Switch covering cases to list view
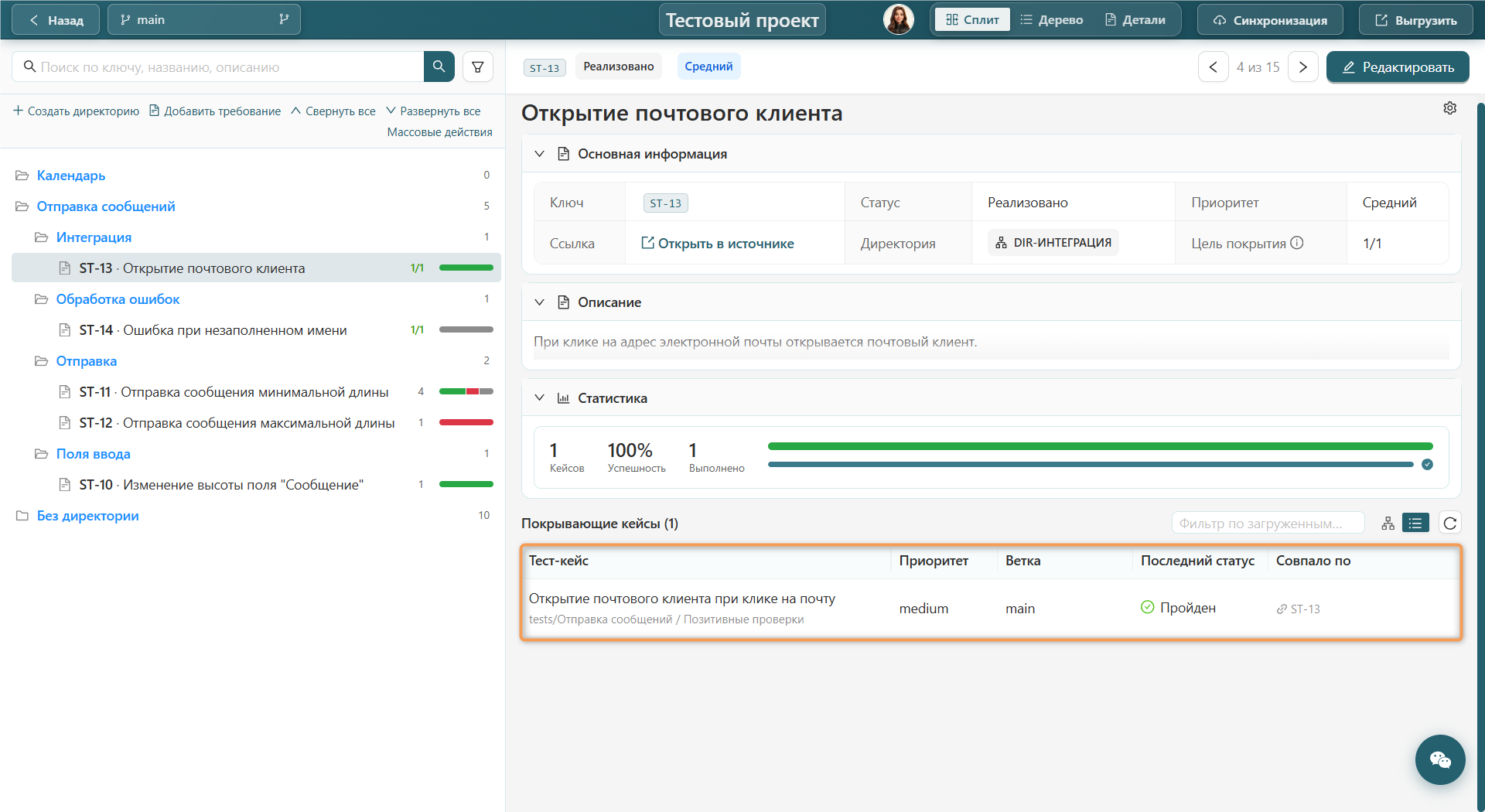The width and height of the screenshot is (1485, 812). pyautogui.click(x=1415, y=524)
